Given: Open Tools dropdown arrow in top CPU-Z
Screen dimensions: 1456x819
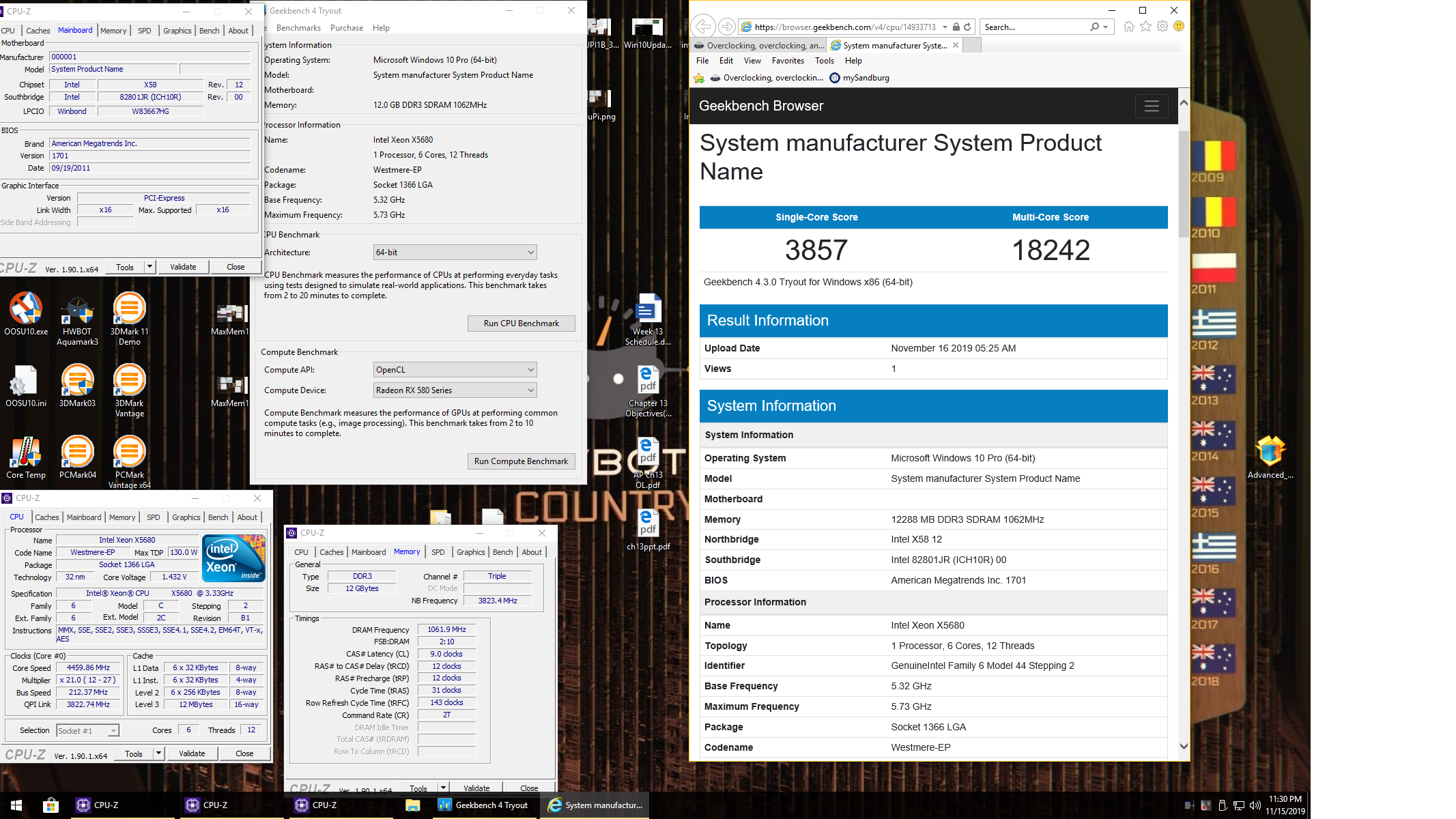Looking at the screenshot, I should tap(149, 267).
